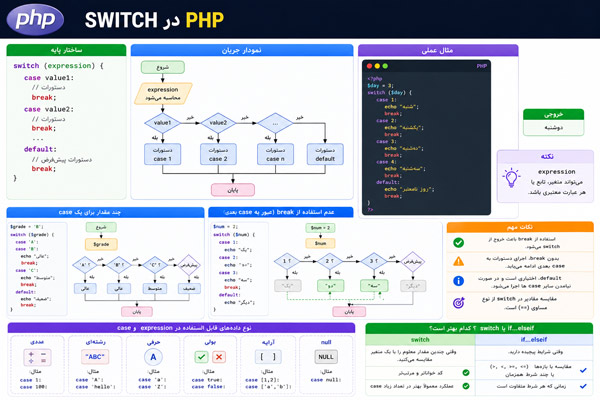Image resolution: width=600 pixels, height=400 pixels.
Task: Click the دستورات default box
Action: (325, 154)
